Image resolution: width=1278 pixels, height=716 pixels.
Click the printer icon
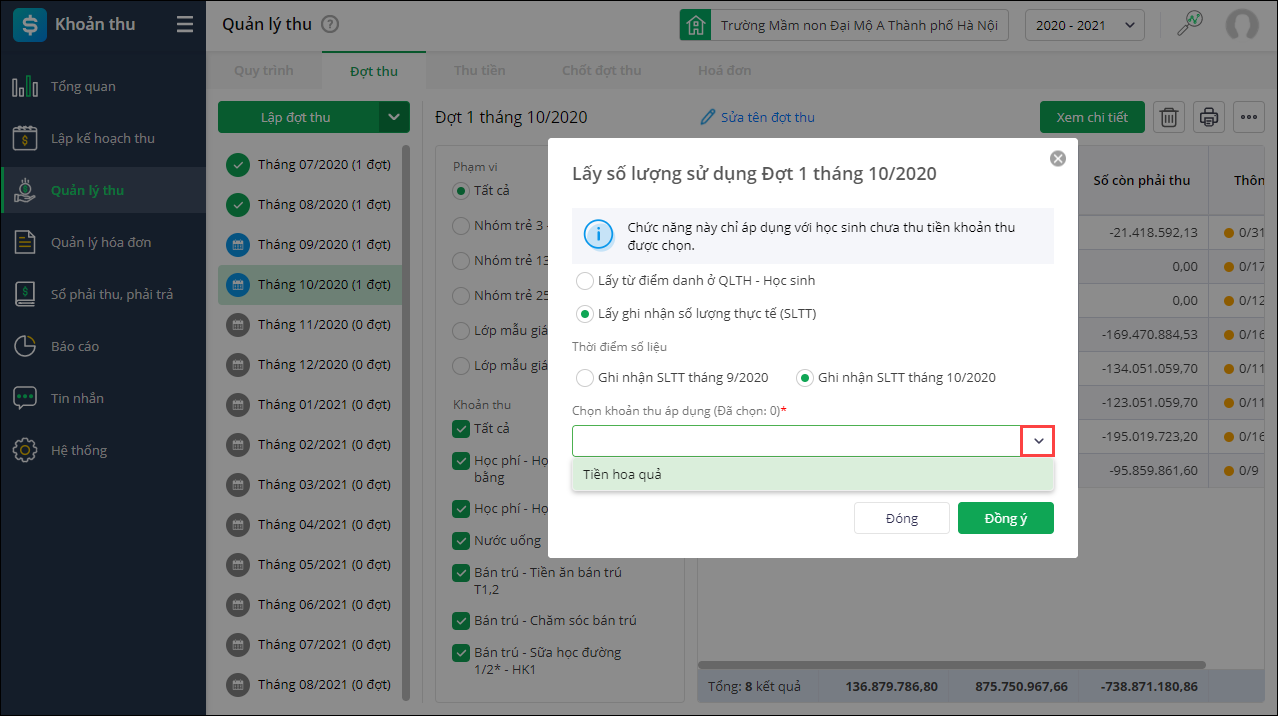[x=1209, y=117]
